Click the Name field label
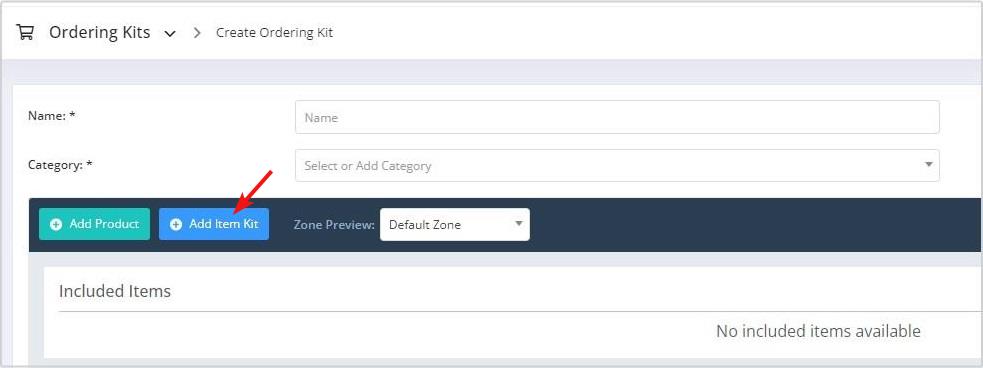This screenshot has width=983, height=368. [x=52, y=116]
